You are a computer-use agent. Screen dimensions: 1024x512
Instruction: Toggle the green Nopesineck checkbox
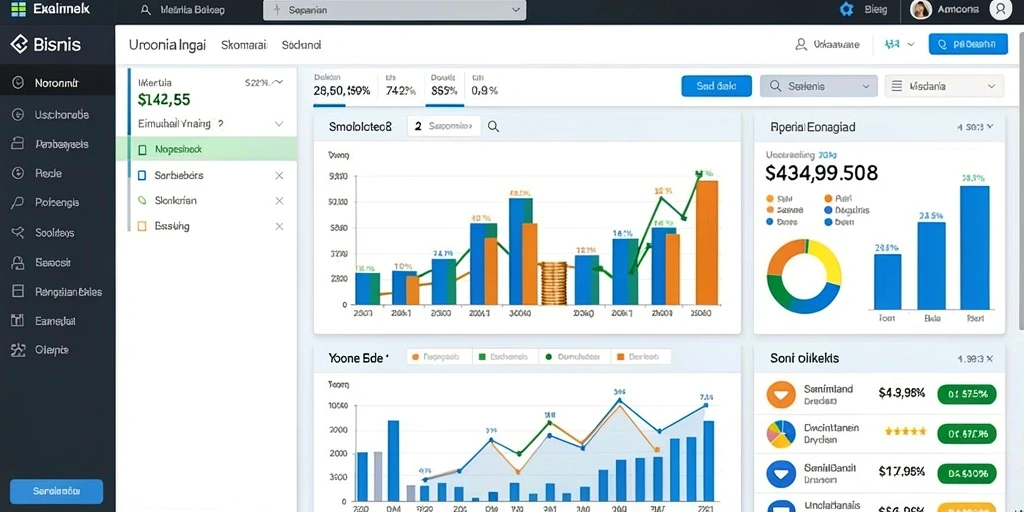[x=142, y=150]
